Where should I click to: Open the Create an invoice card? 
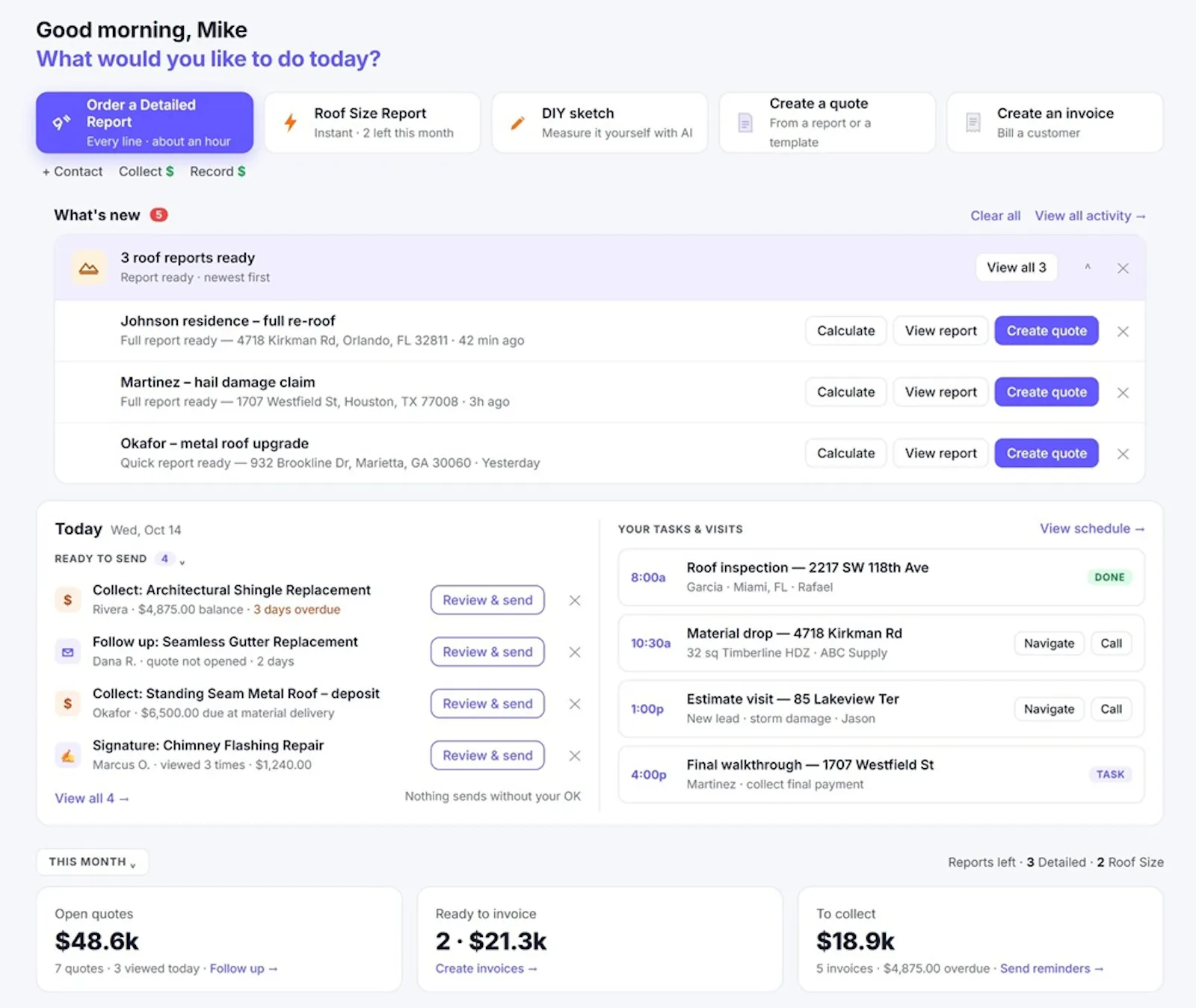pos(1055,123)
